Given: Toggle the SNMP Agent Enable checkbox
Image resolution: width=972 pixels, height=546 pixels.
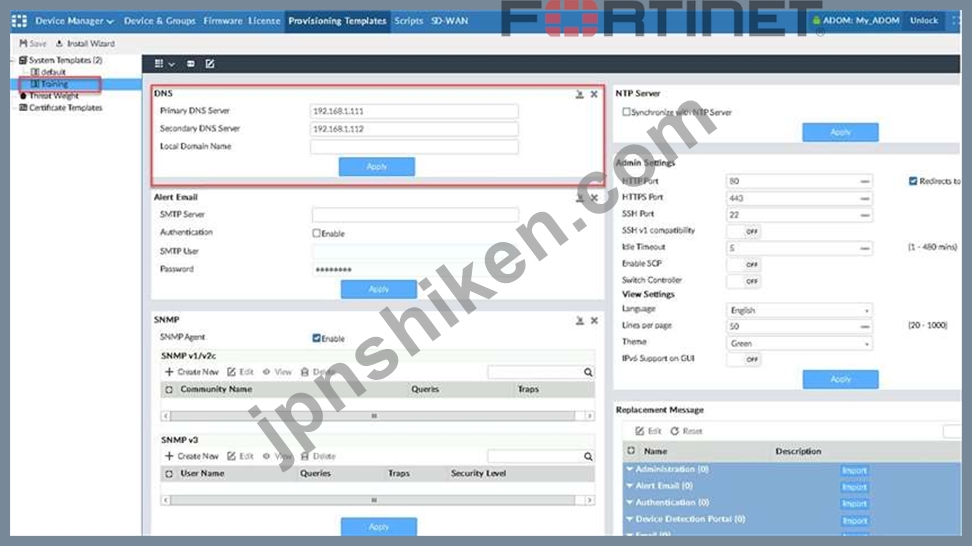Looking at the screenshot, I should pyautogui.click(x=316, y=338).
